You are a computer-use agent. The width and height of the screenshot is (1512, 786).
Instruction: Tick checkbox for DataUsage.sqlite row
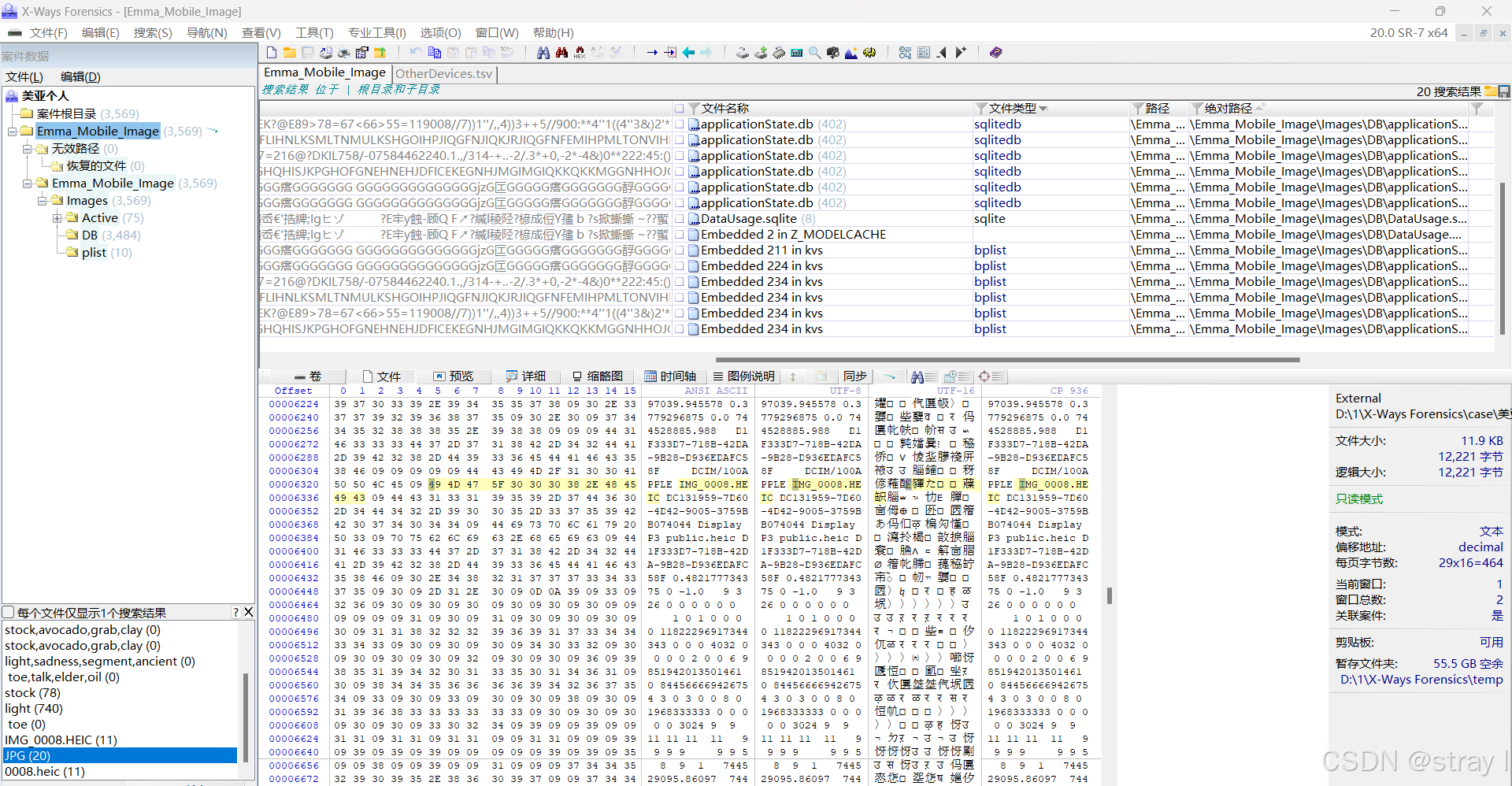click(x=679, y=219)
